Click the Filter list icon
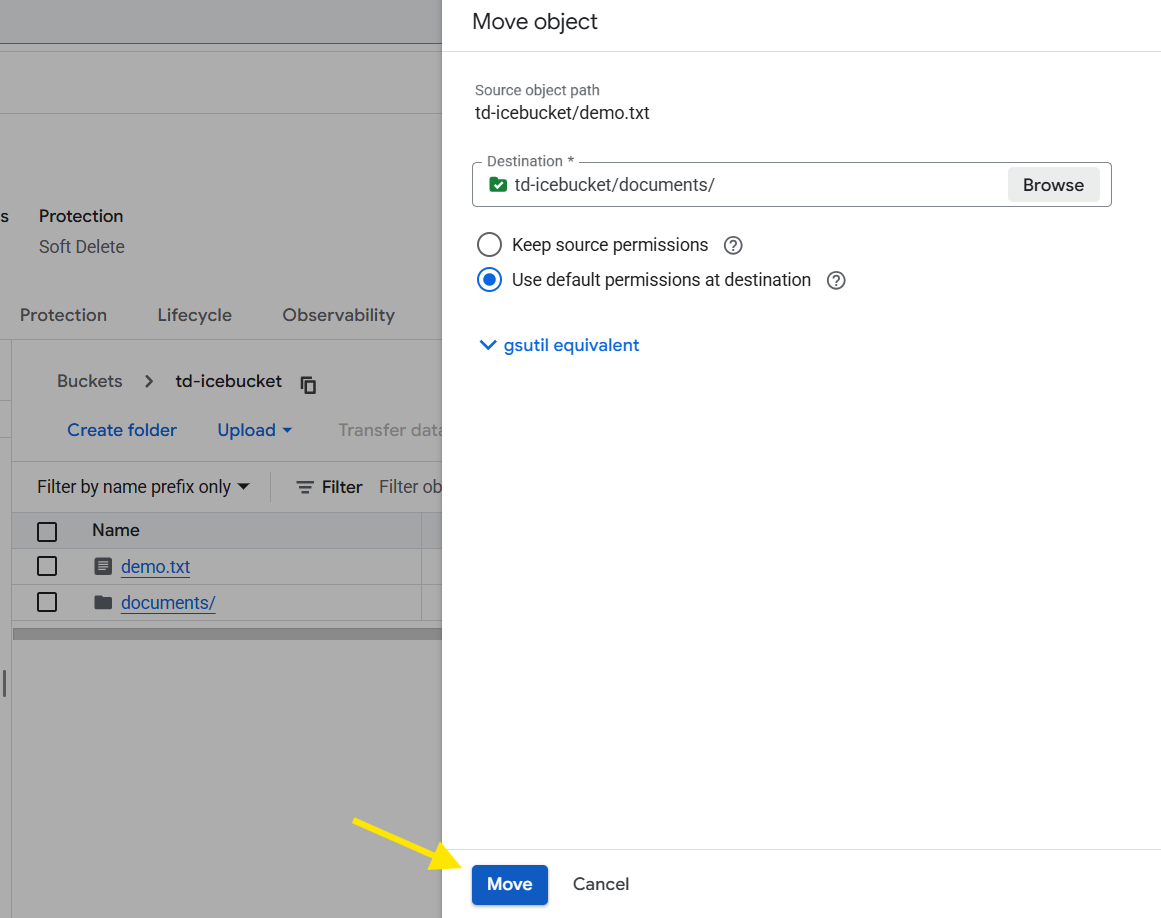 click(x=305, y=487)
